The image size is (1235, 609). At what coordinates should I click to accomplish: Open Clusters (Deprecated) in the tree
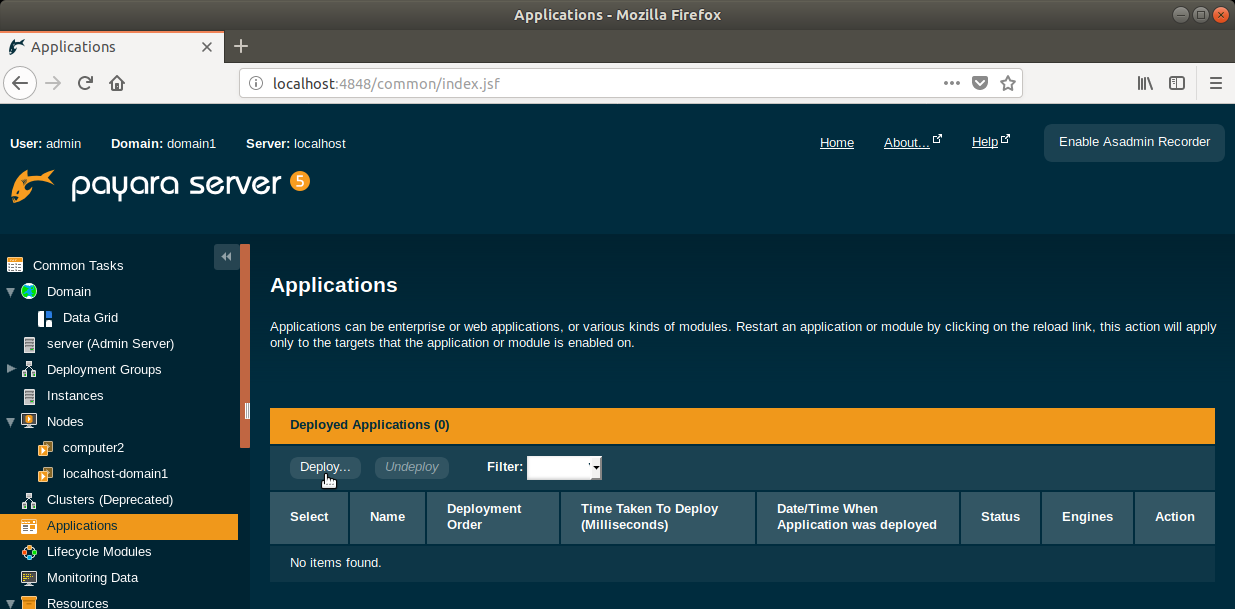click(x=110, y=500)
